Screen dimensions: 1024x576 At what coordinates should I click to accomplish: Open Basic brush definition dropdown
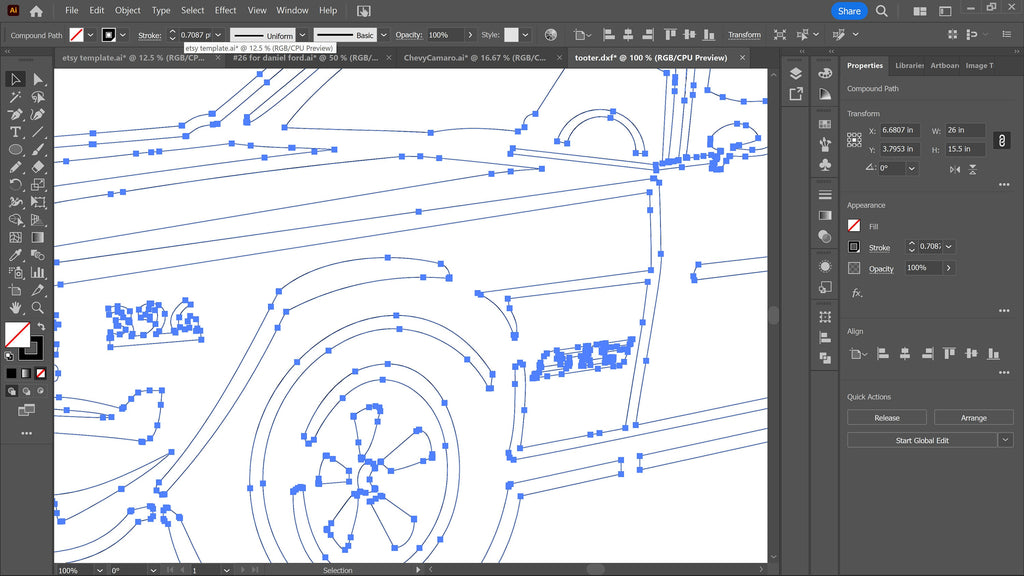[384, 35]
